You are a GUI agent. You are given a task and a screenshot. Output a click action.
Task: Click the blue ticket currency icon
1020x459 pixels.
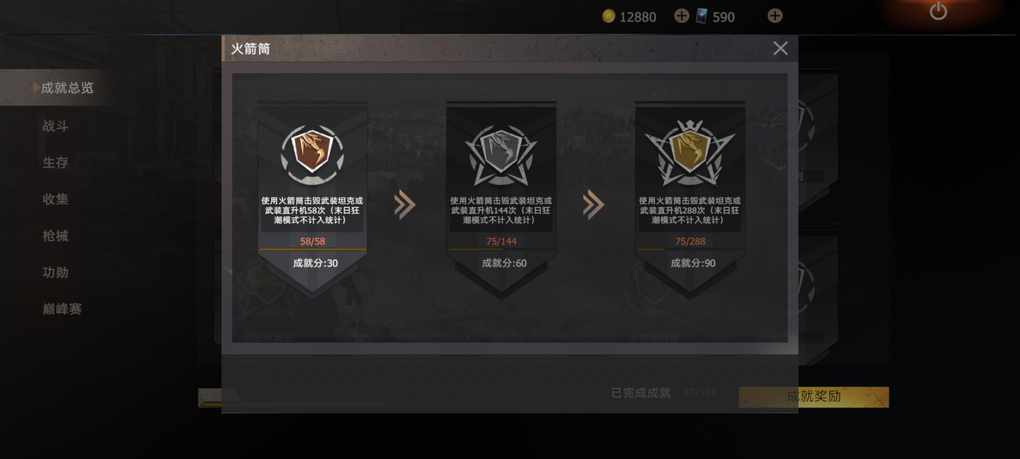tap(702, 17)
